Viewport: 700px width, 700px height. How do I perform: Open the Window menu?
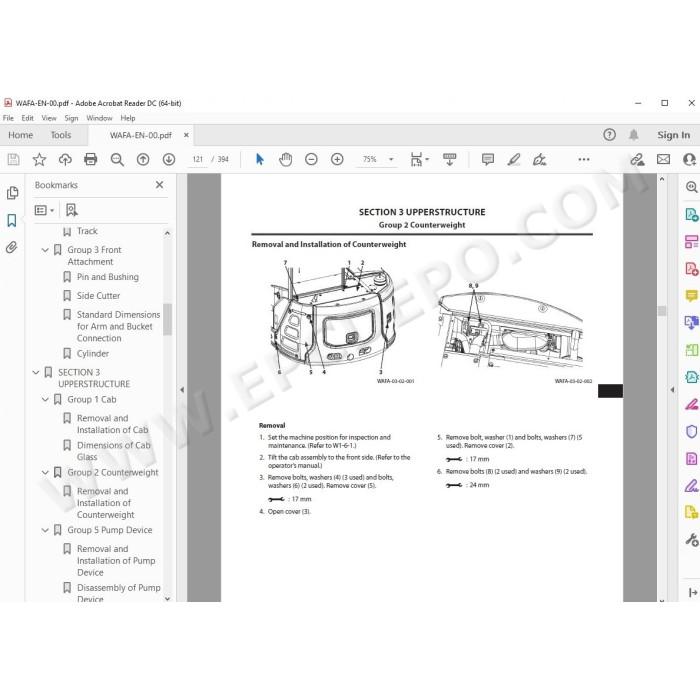(99, 118)
